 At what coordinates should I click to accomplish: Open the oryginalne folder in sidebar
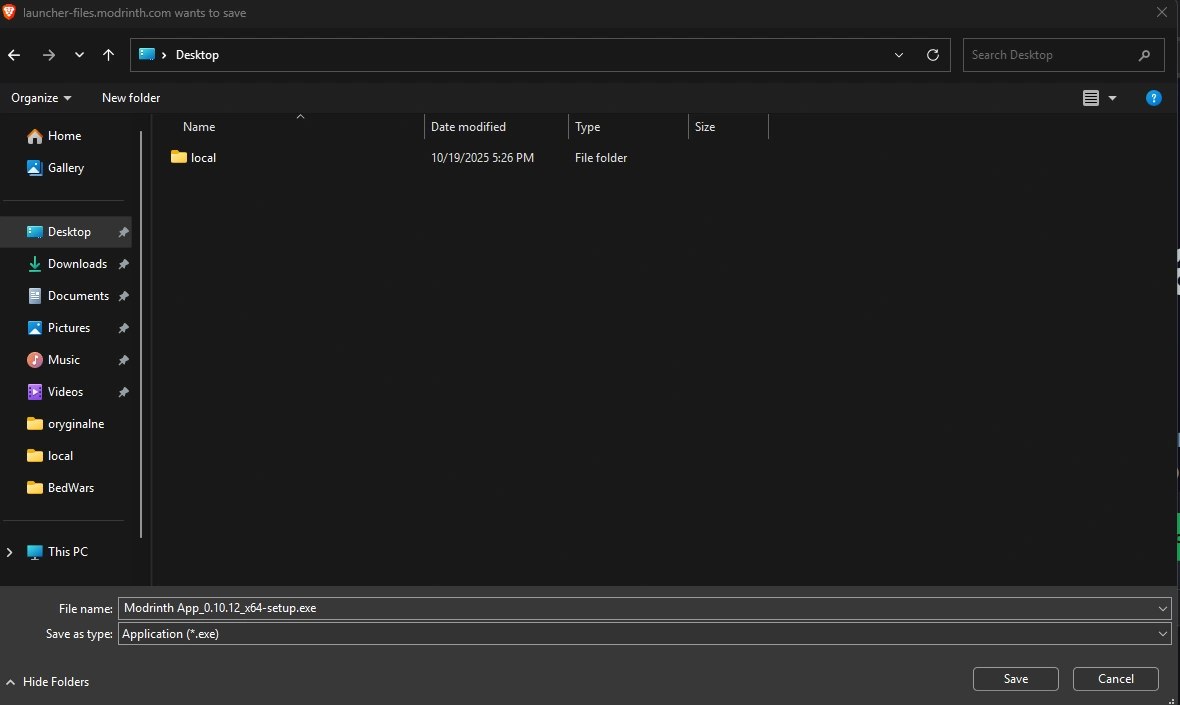pos(75,424)
